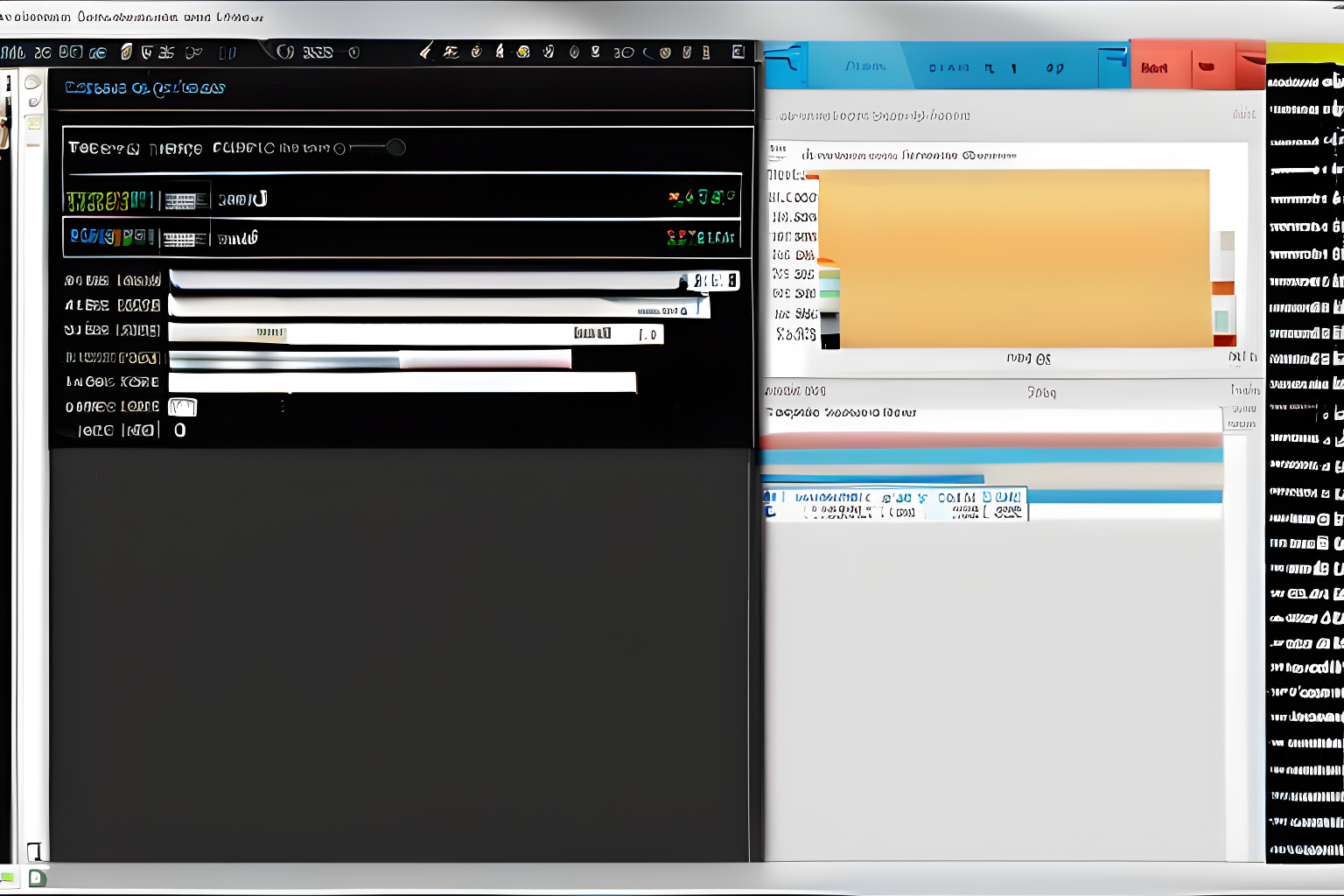Image resolution: width=1344 pixels, height=896 pixels.
Task: Click the small yellowish square icon in the side strip
Action: (x=33, y=122)
